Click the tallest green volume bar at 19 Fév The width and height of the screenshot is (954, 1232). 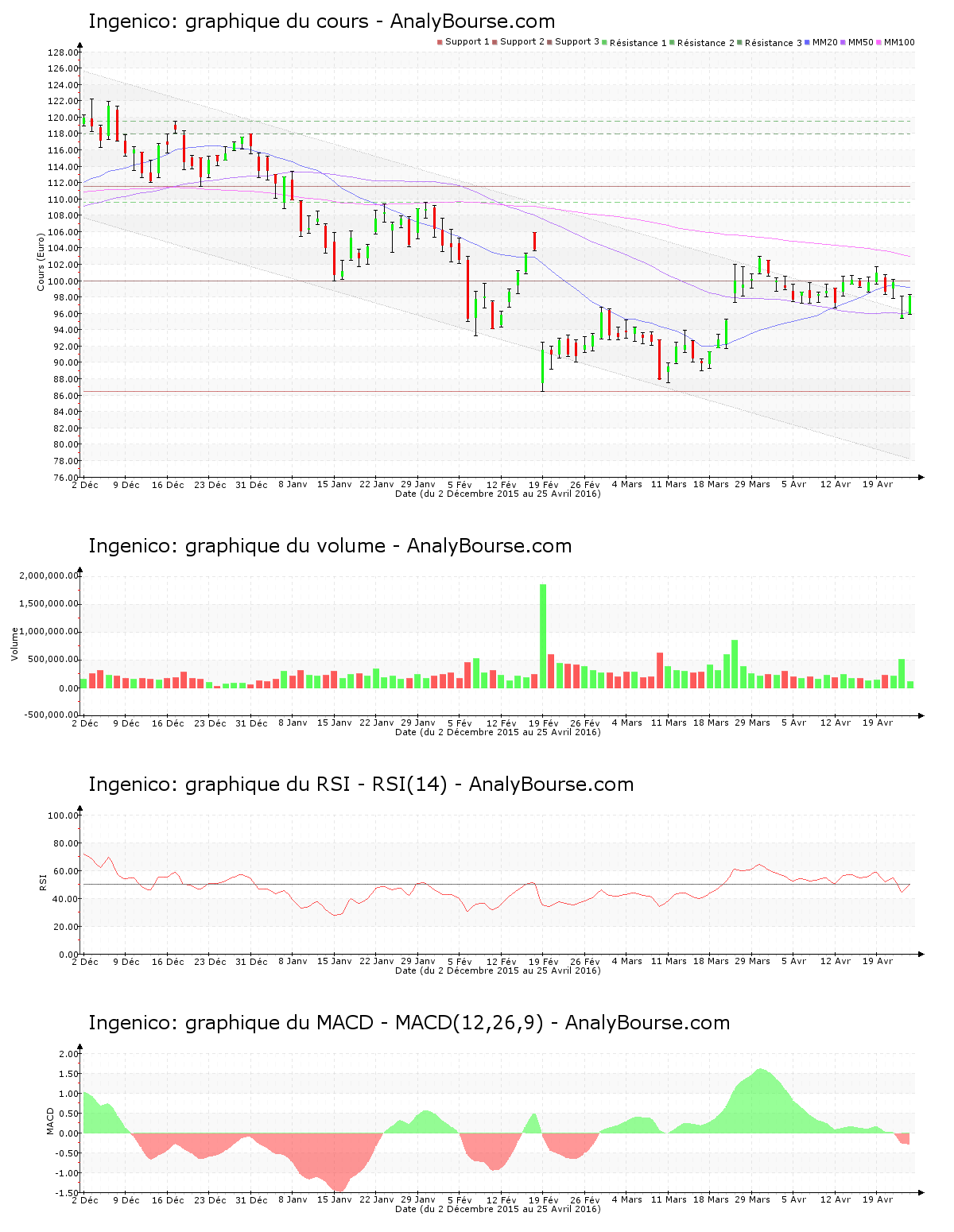coord(543,636)
